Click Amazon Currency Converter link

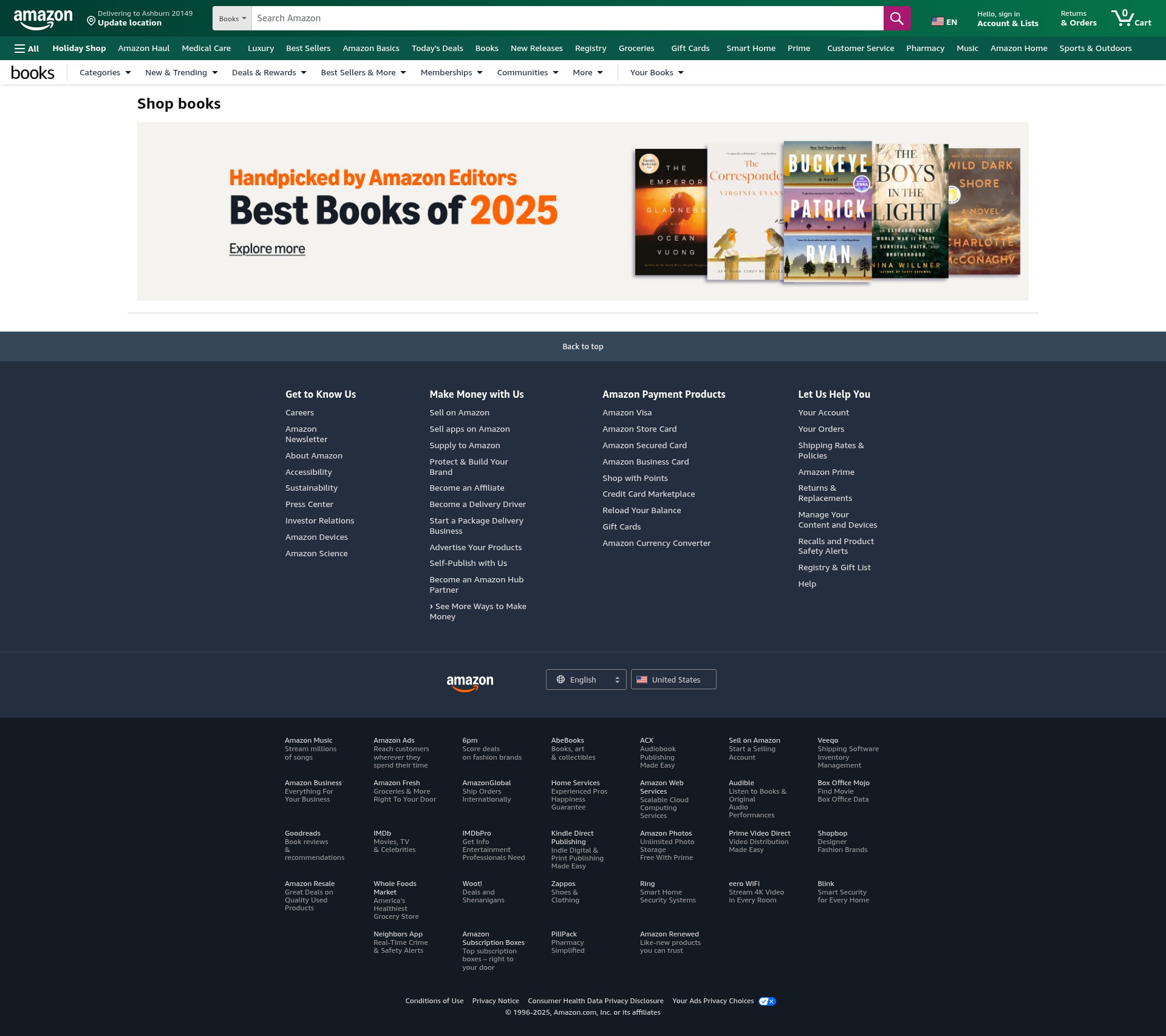click(x=656, y=544)
